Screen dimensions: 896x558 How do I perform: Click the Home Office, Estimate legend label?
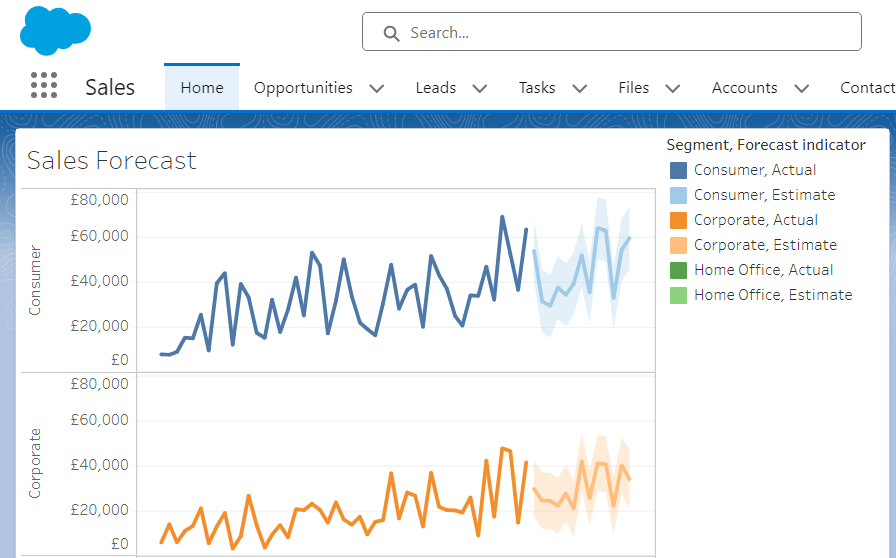[x=773, y=295]
